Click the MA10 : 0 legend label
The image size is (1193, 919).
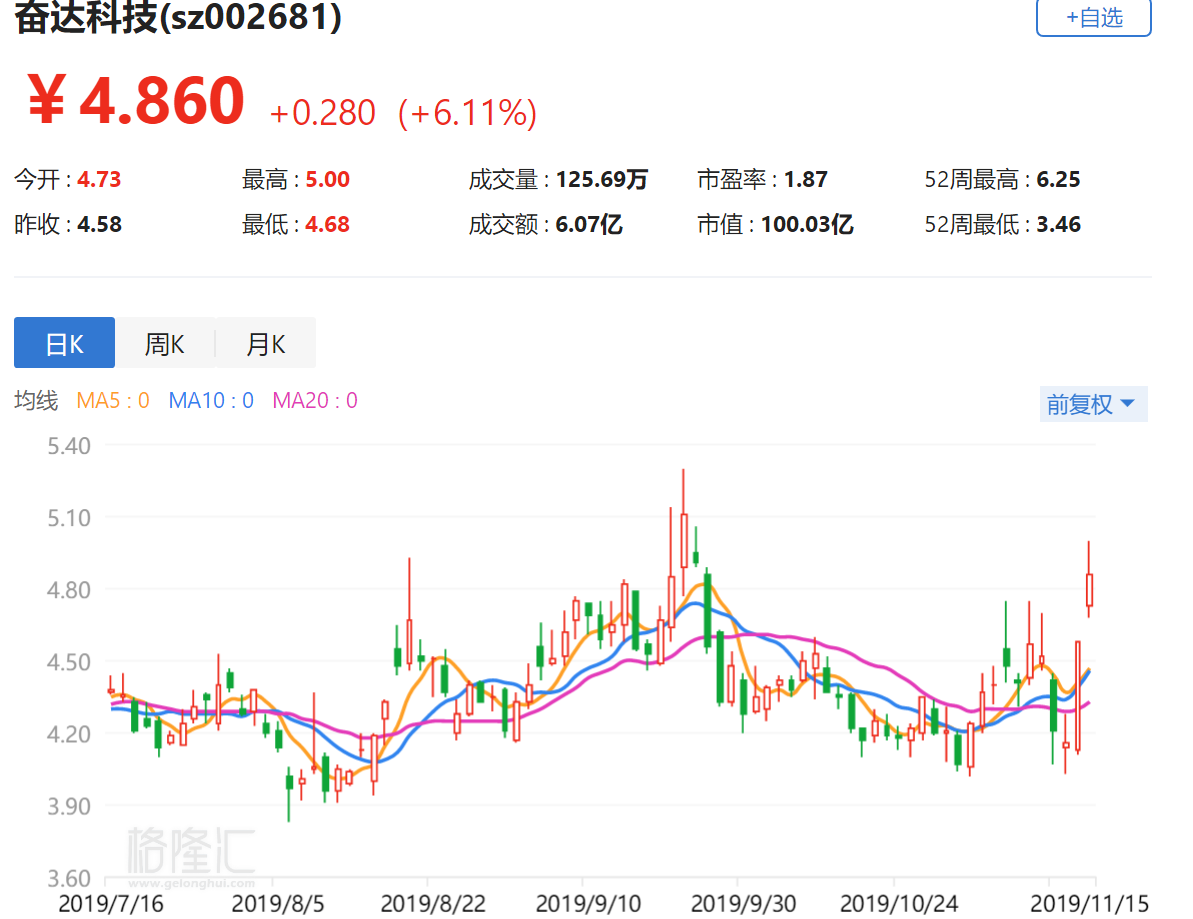[211, 400]
